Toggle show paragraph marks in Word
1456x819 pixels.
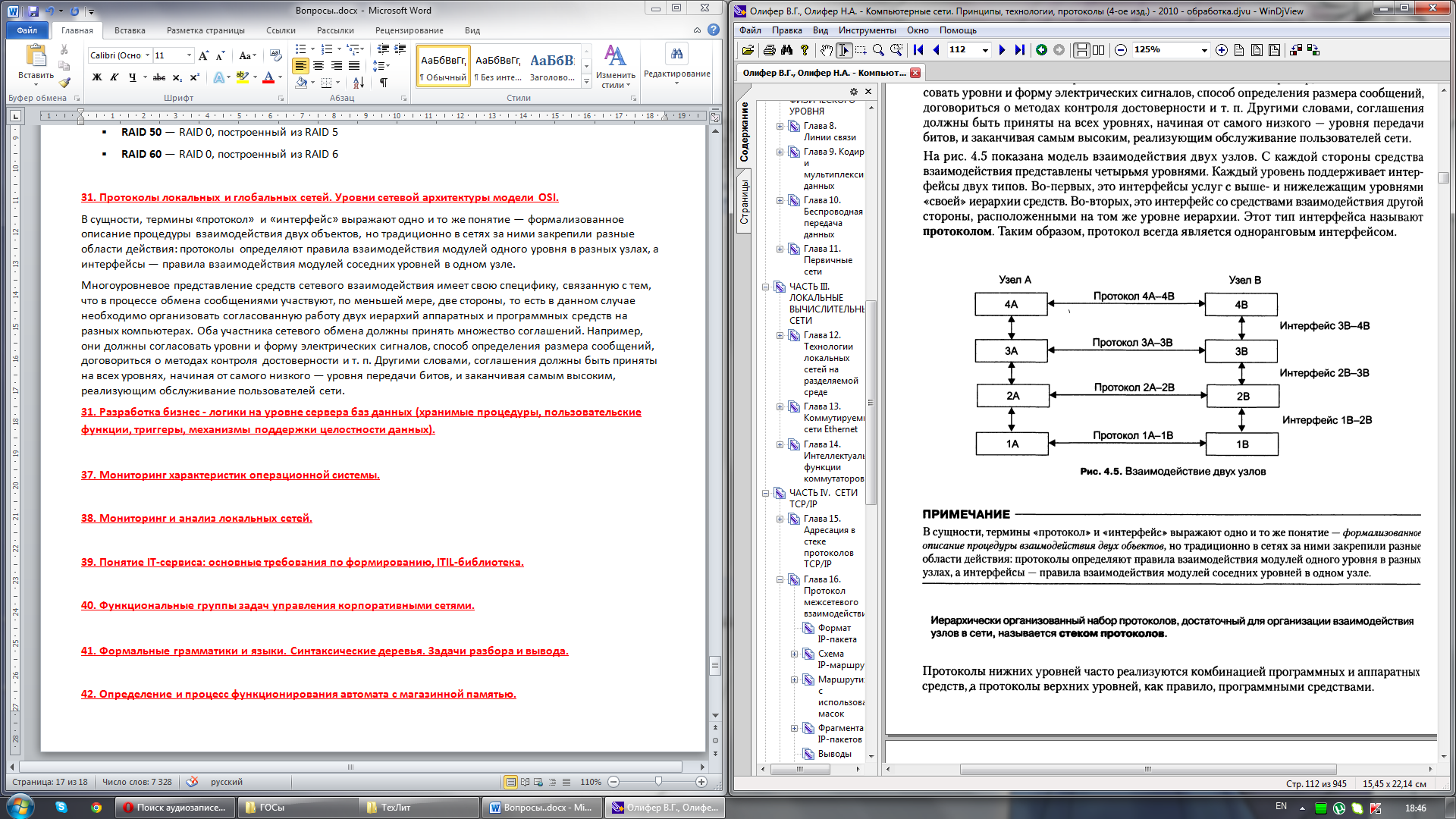pos(384,82)
